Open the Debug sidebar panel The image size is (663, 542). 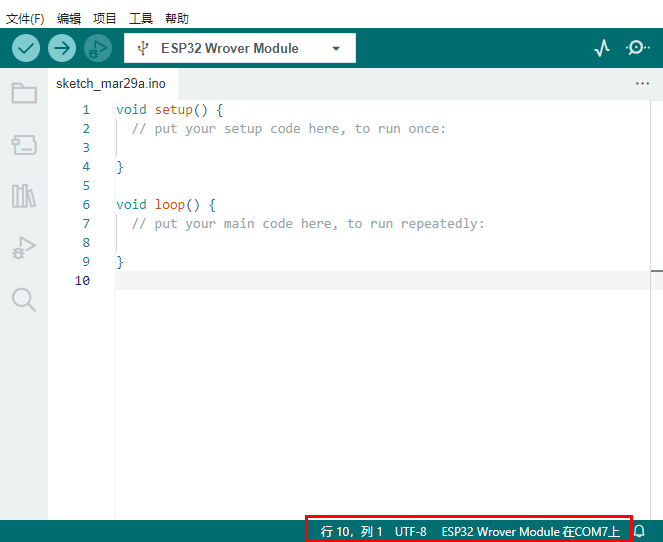click(x=24, y=248)
